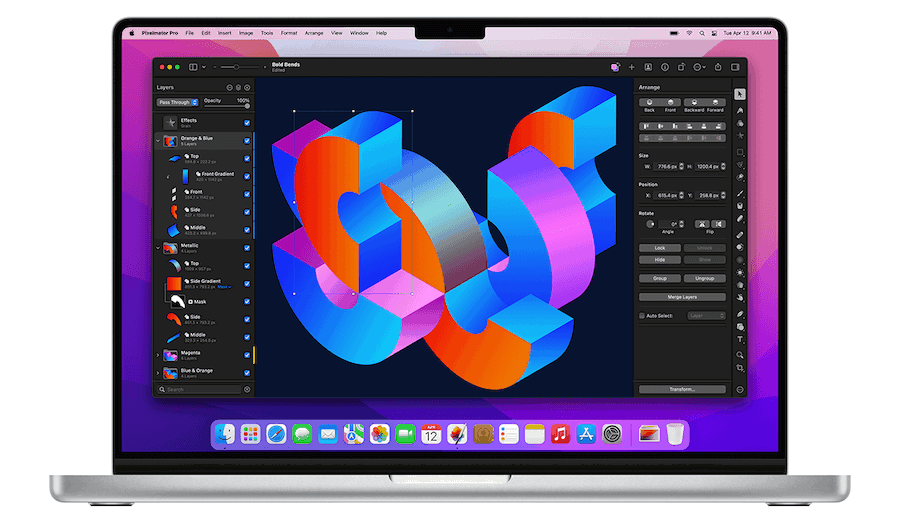Select the Zoom magnifier tool
This screenshot has height=514, width=900.
point(740,354)
